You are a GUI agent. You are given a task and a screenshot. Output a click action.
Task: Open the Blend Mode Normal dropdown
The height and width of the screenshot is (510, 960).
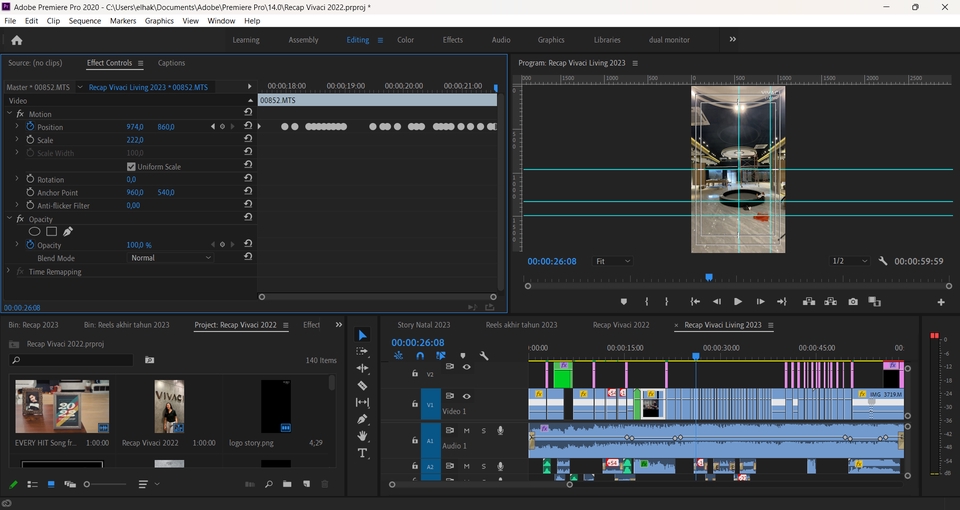click(x=170, y=258)
